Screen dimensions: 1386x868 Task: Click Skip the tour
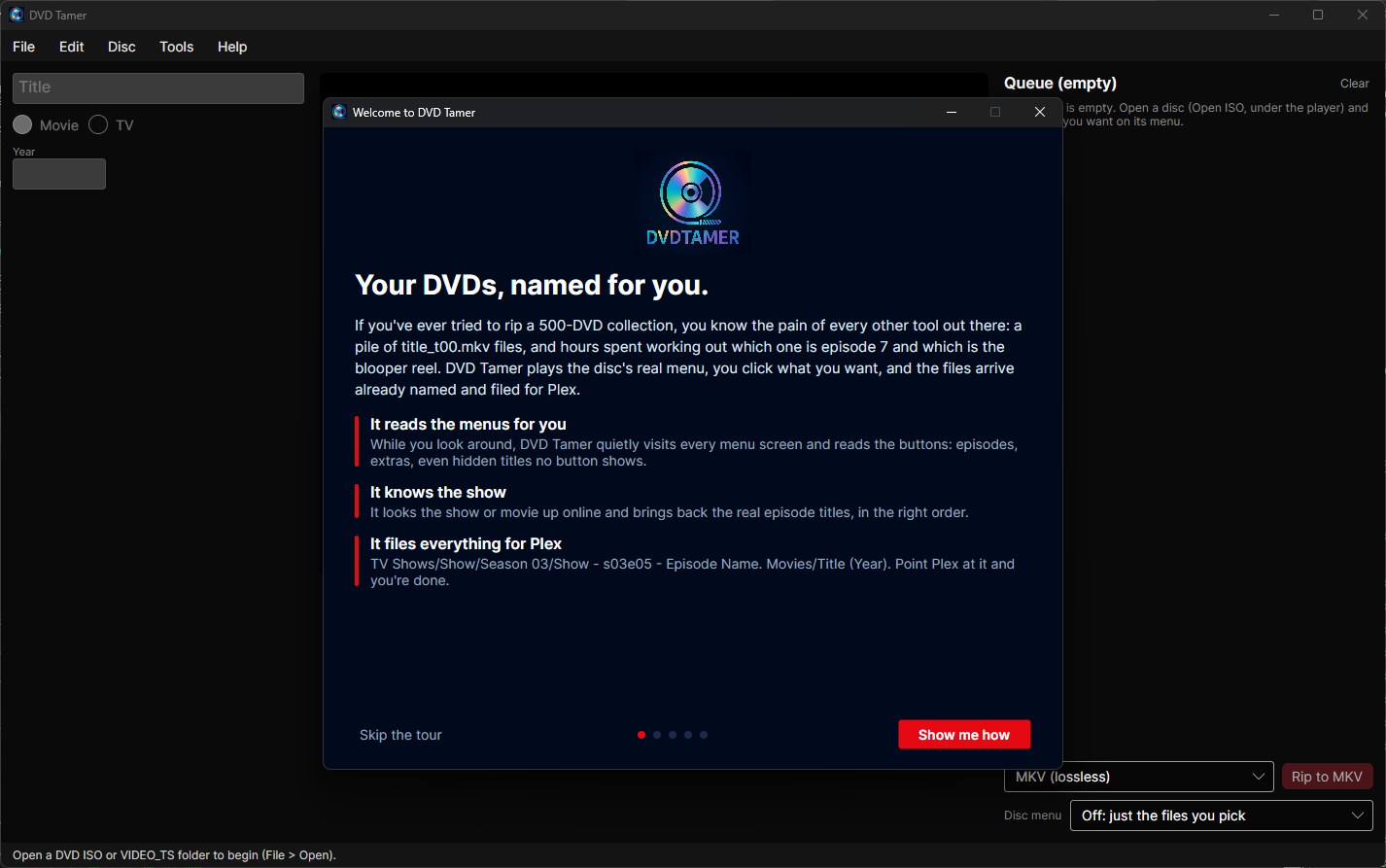400,735
